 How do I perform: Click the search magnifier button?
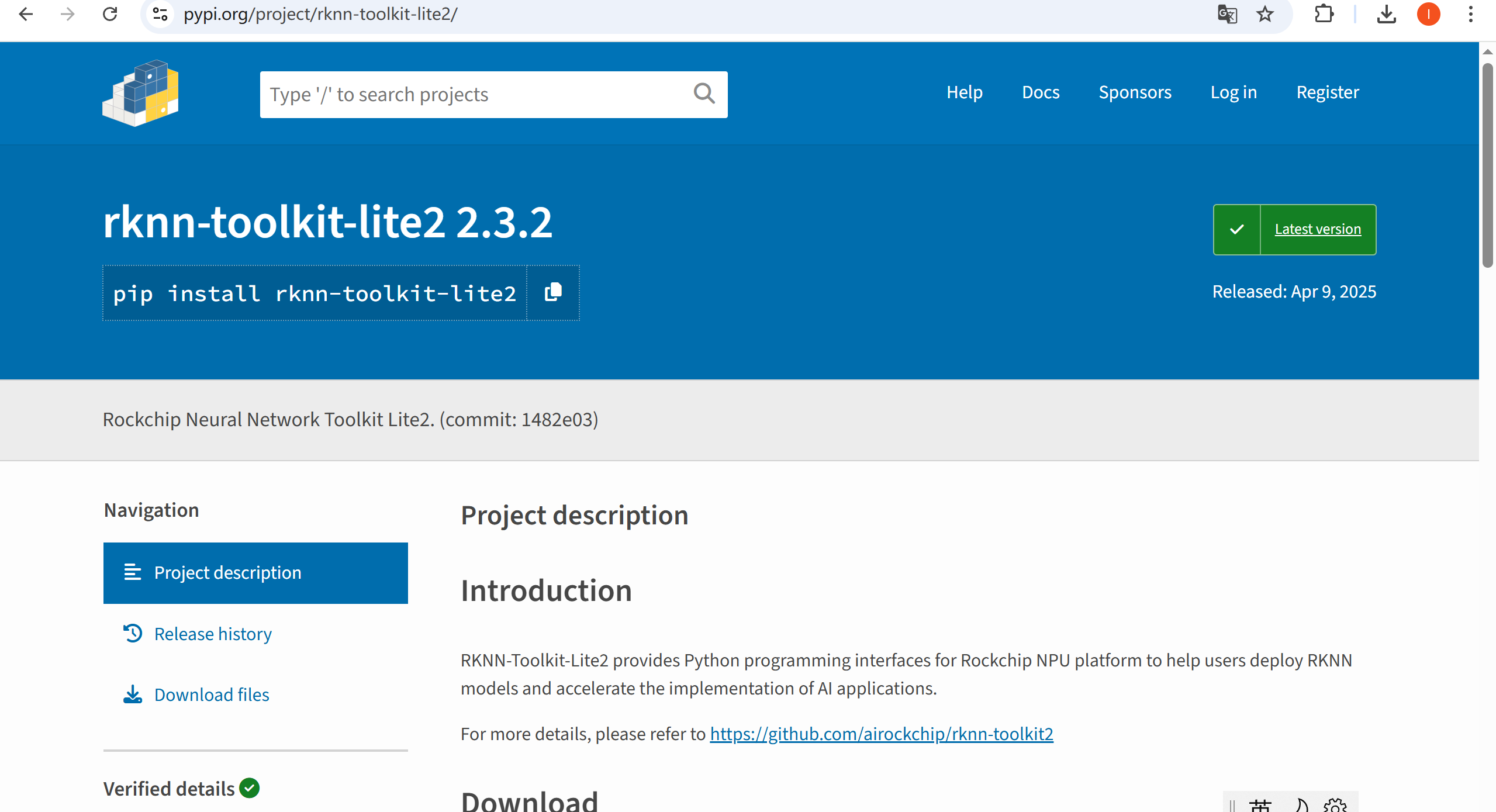[704, 94]
